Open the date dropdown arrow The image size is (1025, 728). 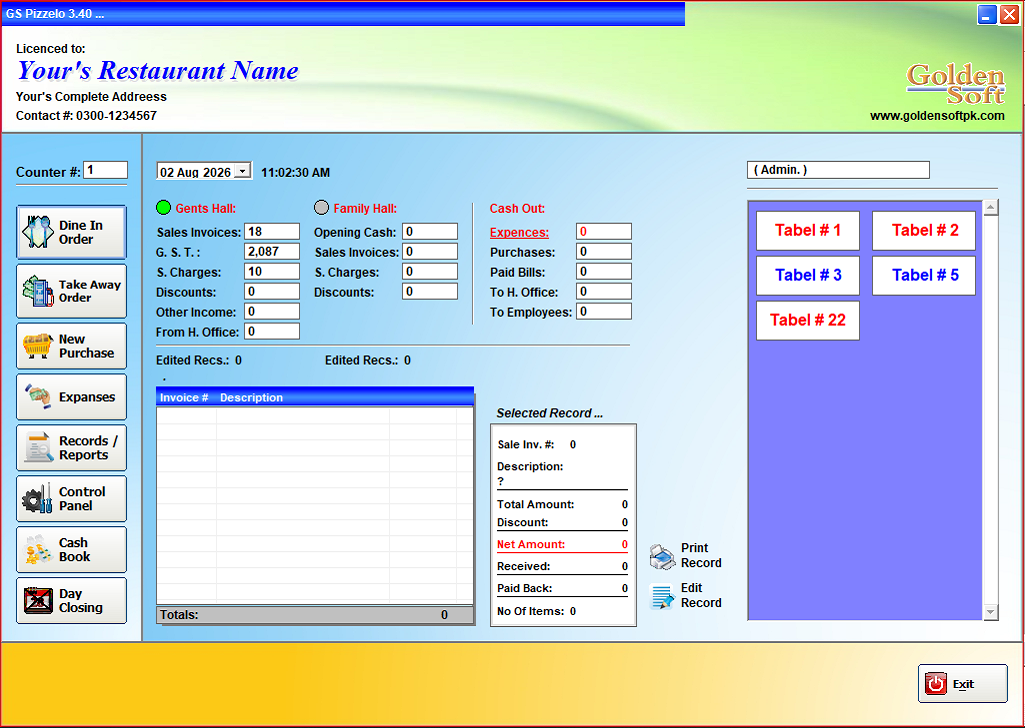[243, 171]
